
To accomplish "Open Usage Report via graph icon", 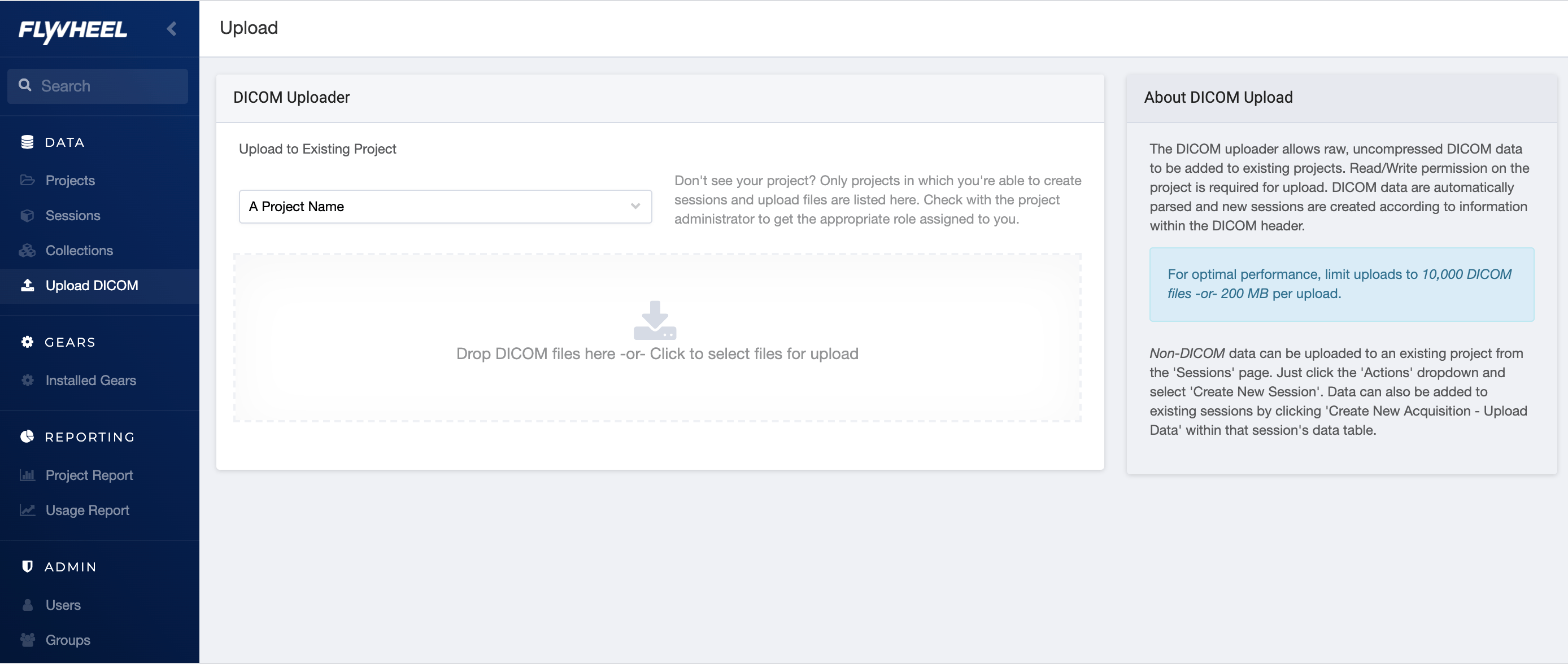I will pyautogui.click(x=27, y=510).
